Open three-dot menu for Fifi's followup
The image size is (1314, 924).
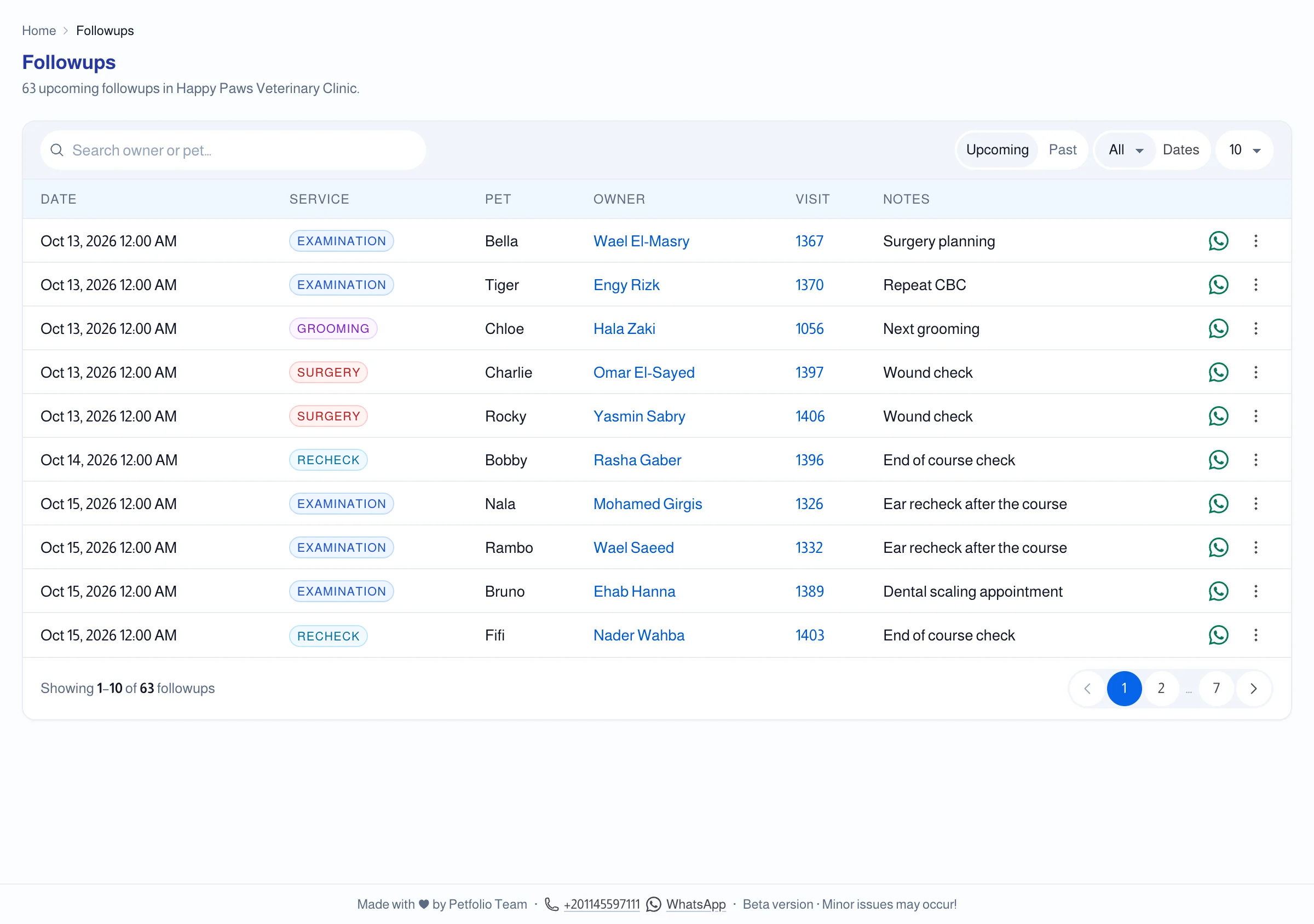1255,635
